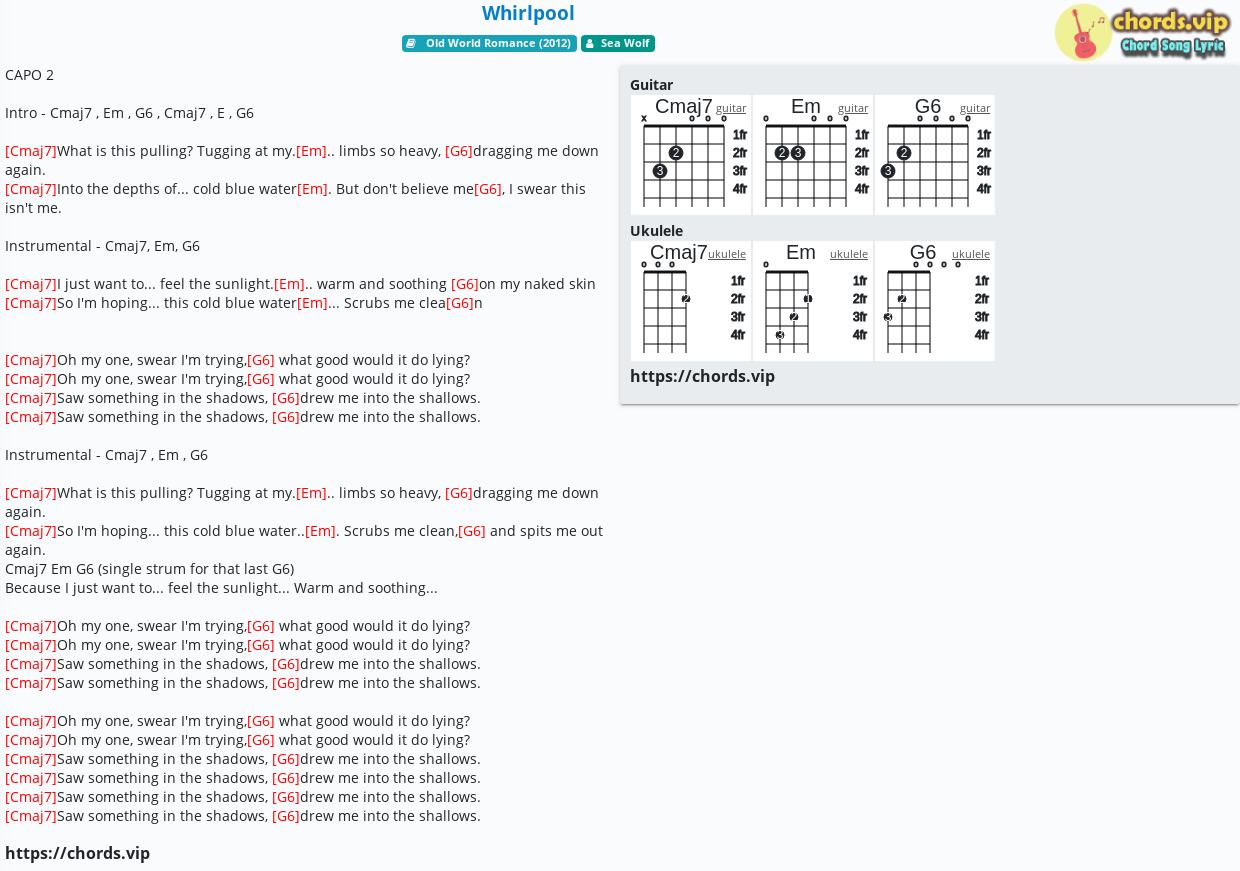Click the artist person icon tag

590,44
